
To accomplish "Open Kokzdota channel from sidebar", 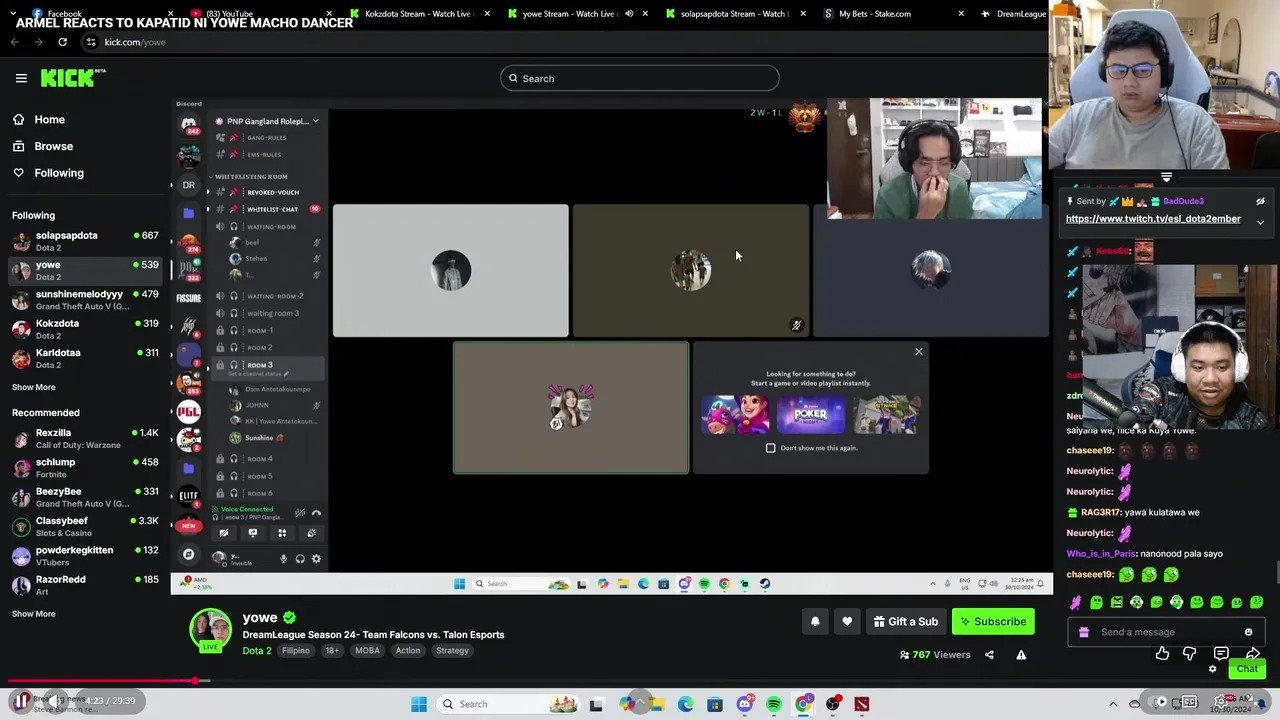I will (x=85, y=329).
